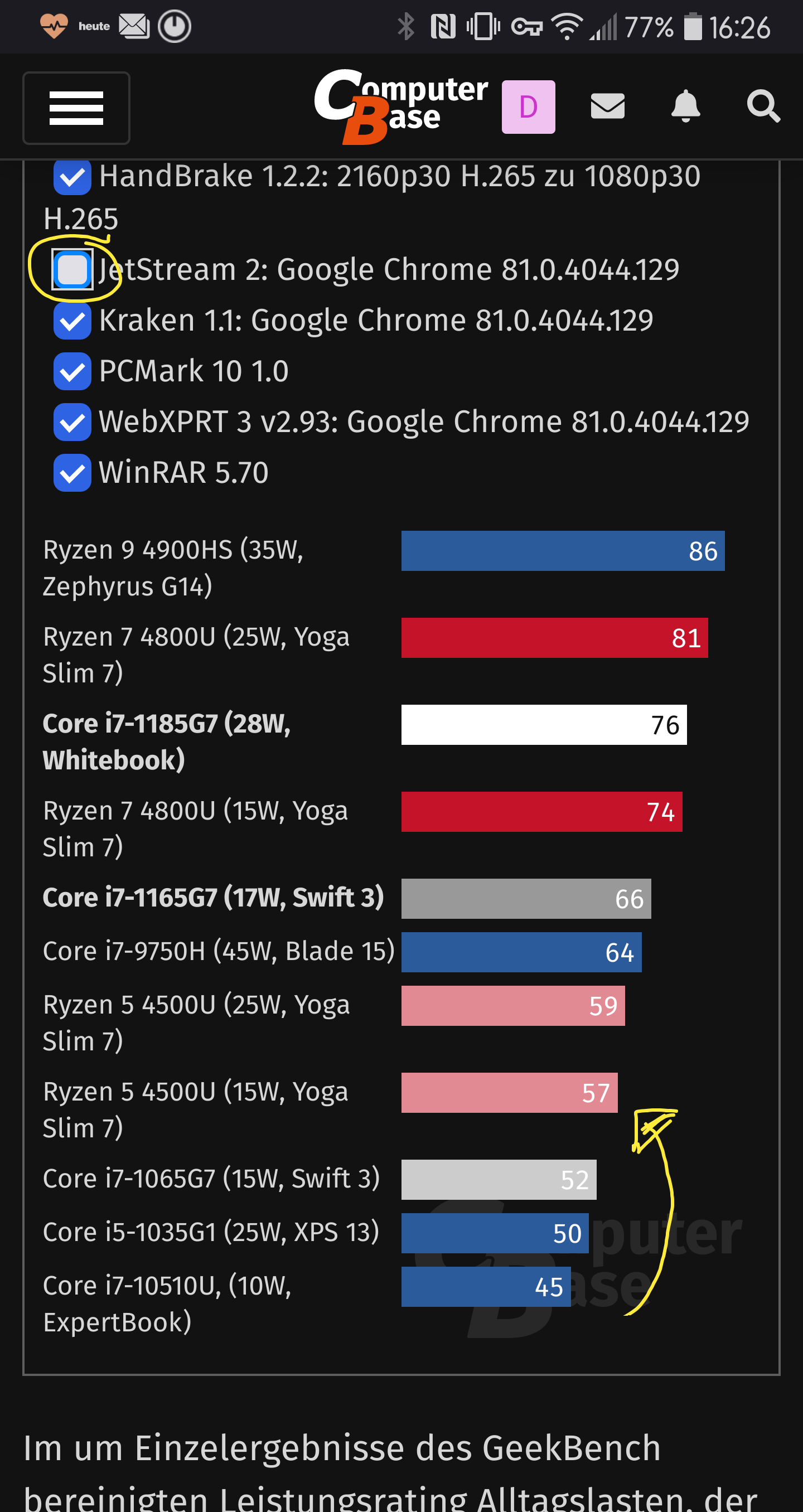This screenshot has height=1512, width=803.
Task: Tap the power-saving mode status icon
Action: 175,26
